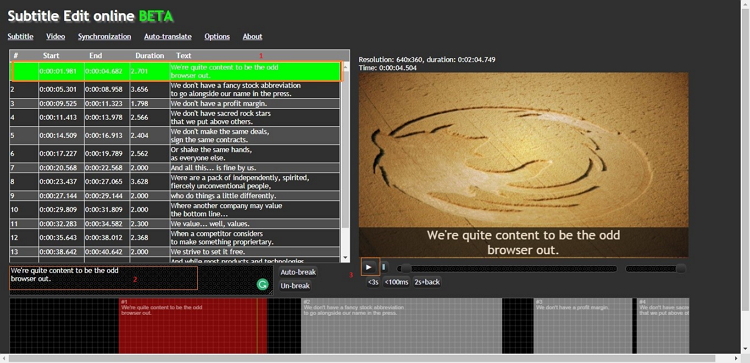Click the video play button
750x363 pixels.
point(369,267)
